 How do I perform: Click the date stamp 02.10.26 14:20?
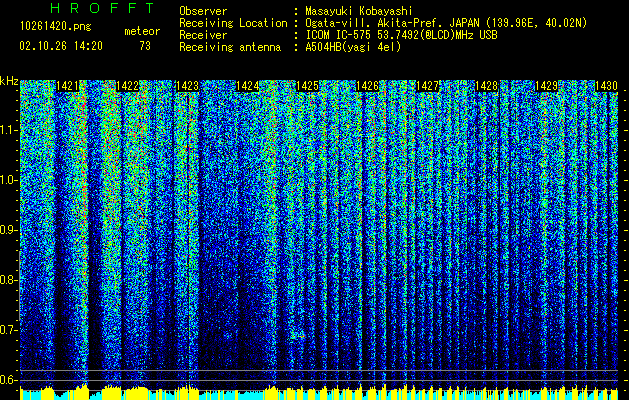(x=61, y=46)
